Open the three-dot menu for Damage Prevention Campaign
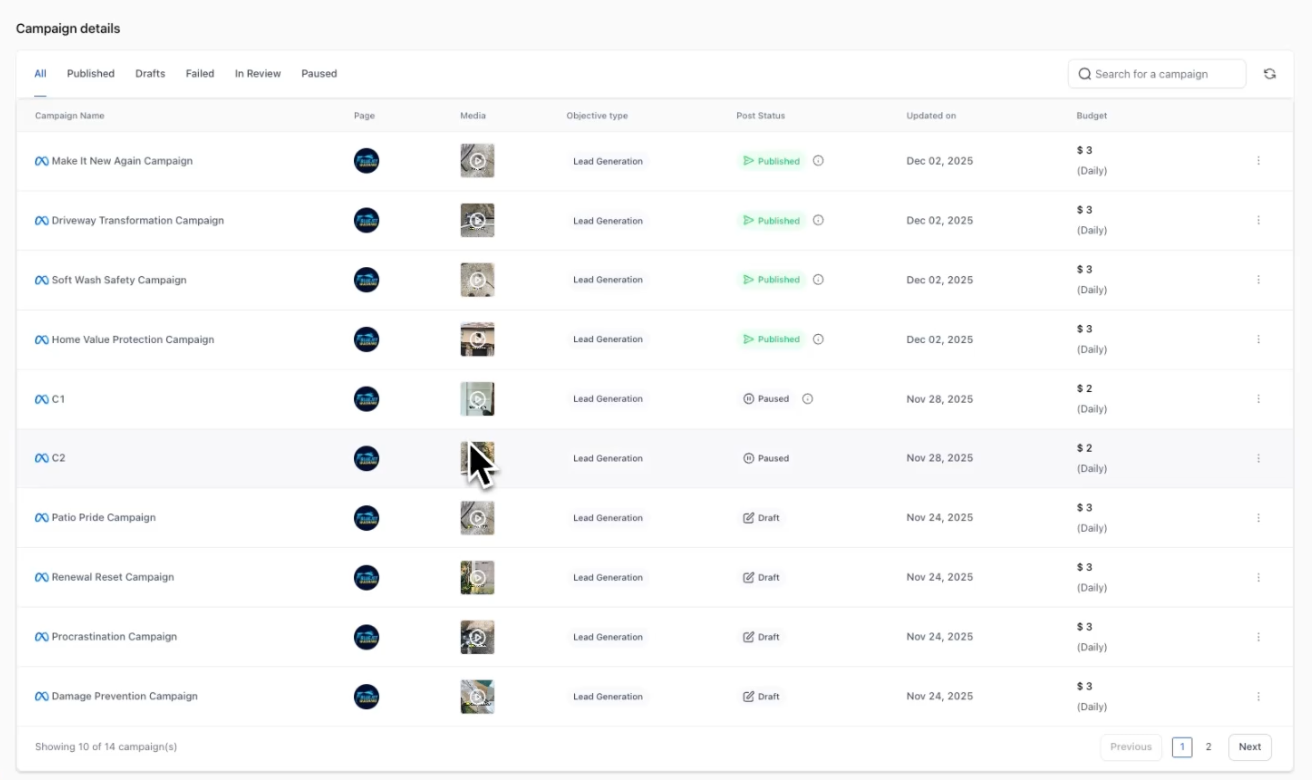Image resolution: width=1312 pixels, height=780 pixels. [1258, 696]
